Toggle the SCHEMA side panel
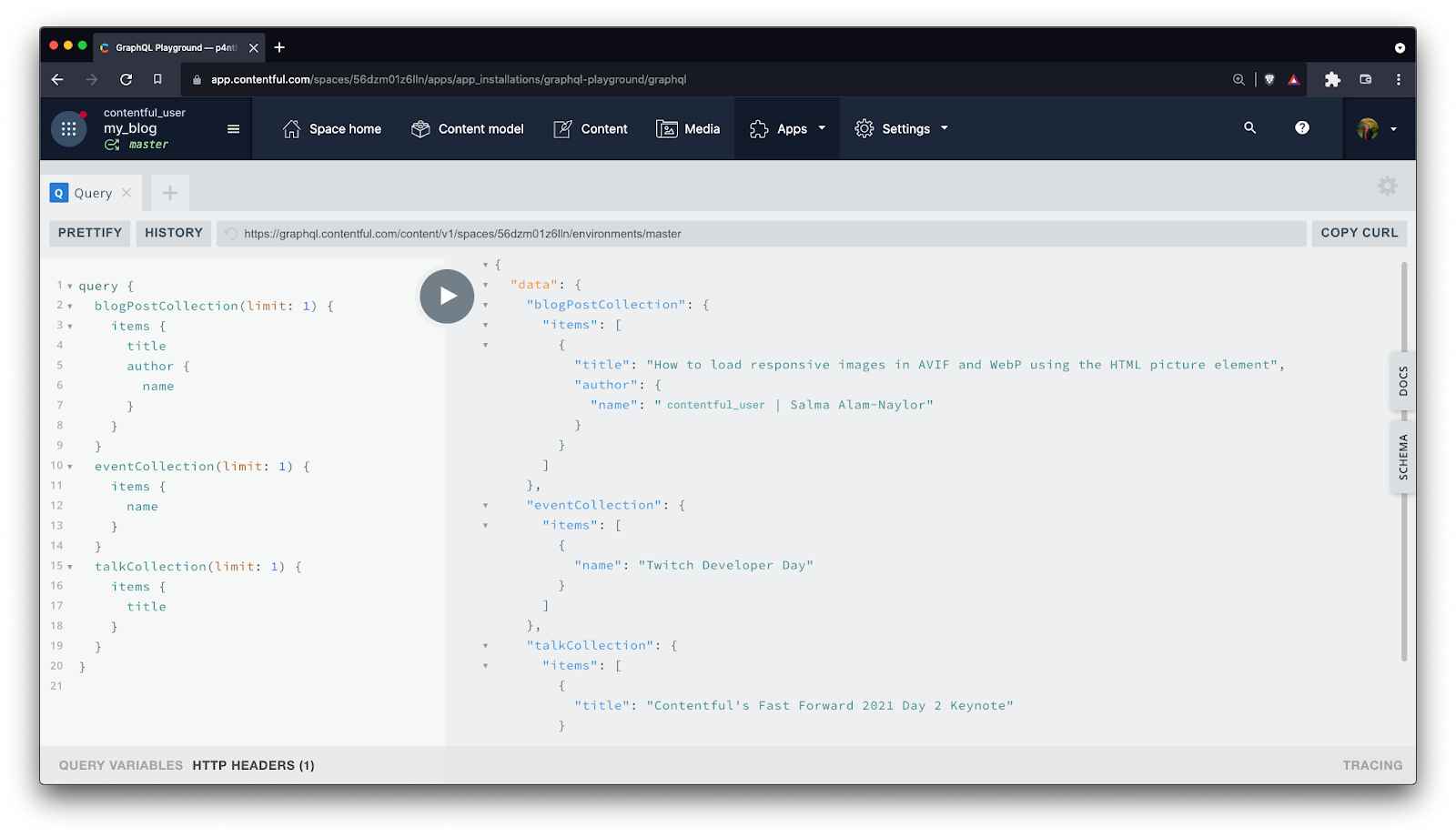This screenshot has height=837, width=1456. [1402, 457]
